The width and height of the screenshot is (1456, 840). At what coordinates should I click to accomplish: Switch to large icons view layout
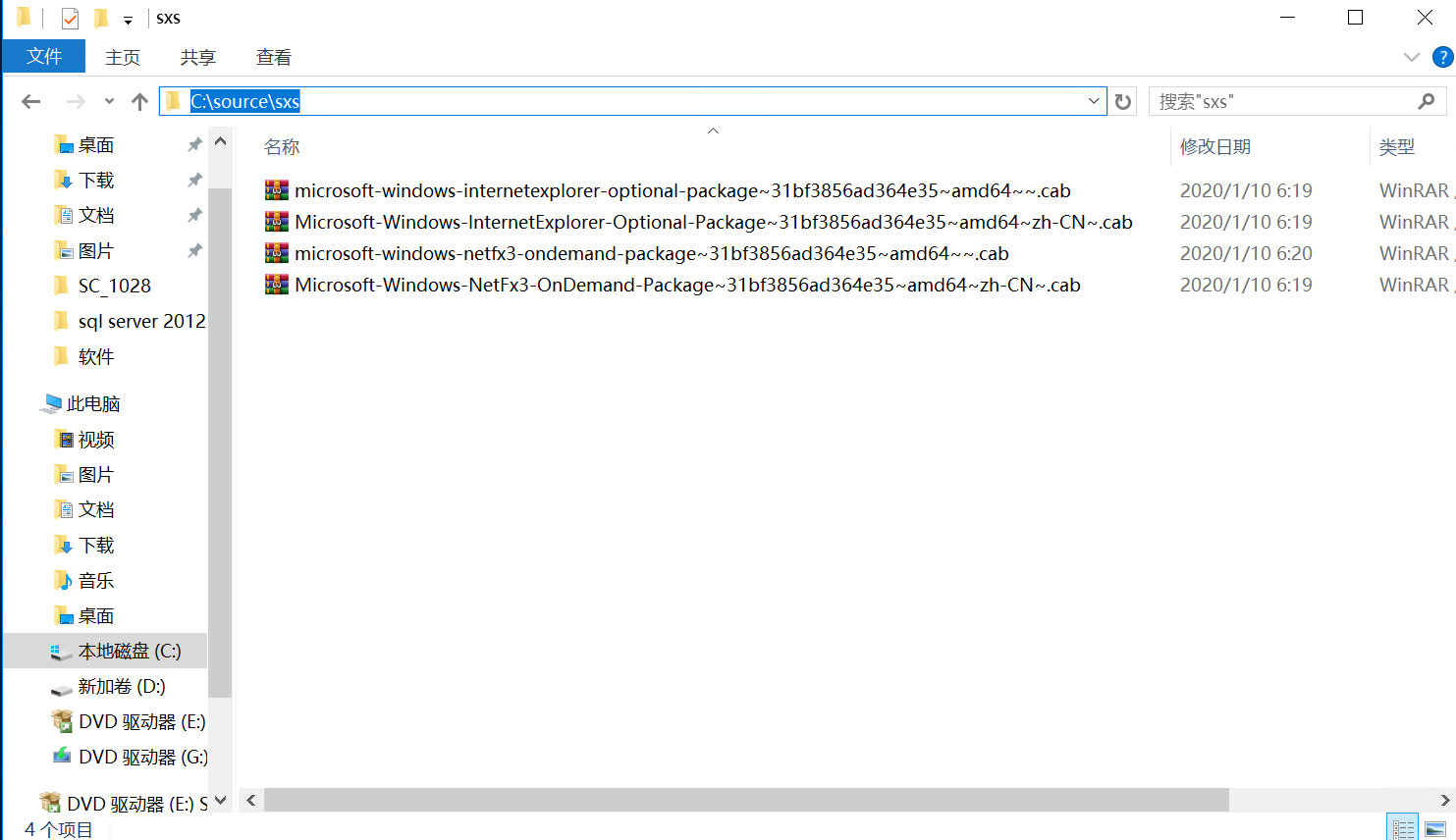tap(1435, 829)
